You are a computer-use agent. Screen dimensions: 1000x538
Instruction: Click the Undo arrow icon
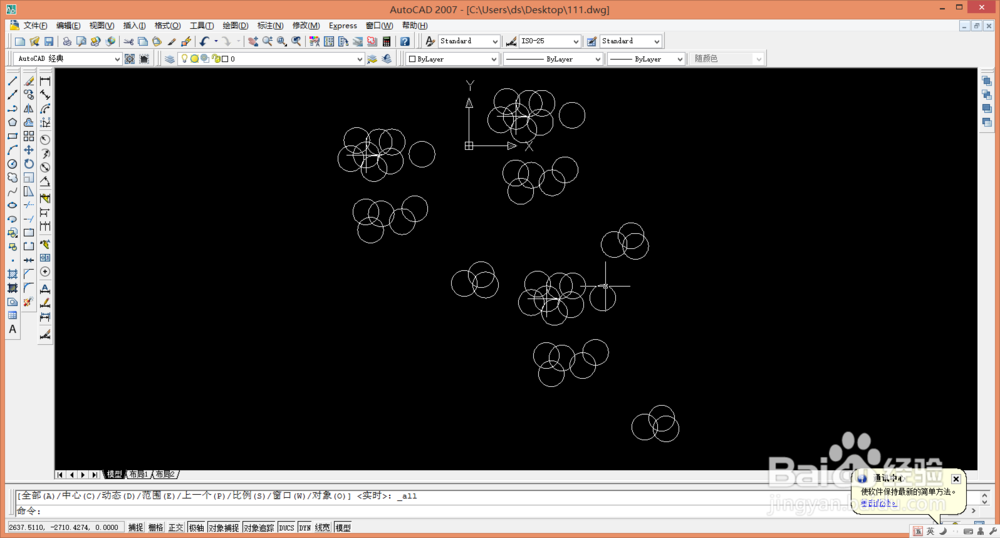tap(204, 41)
